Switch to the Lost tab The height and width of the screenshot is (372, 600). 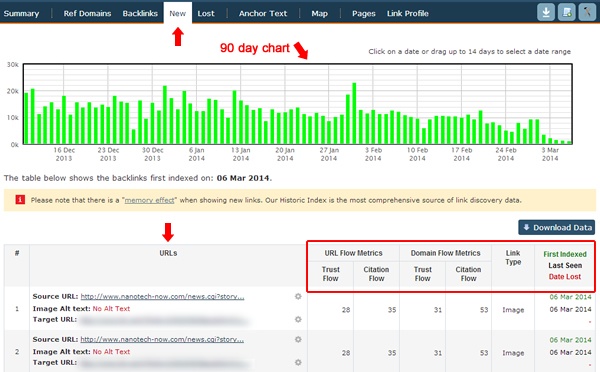click(x=206, y=13)
